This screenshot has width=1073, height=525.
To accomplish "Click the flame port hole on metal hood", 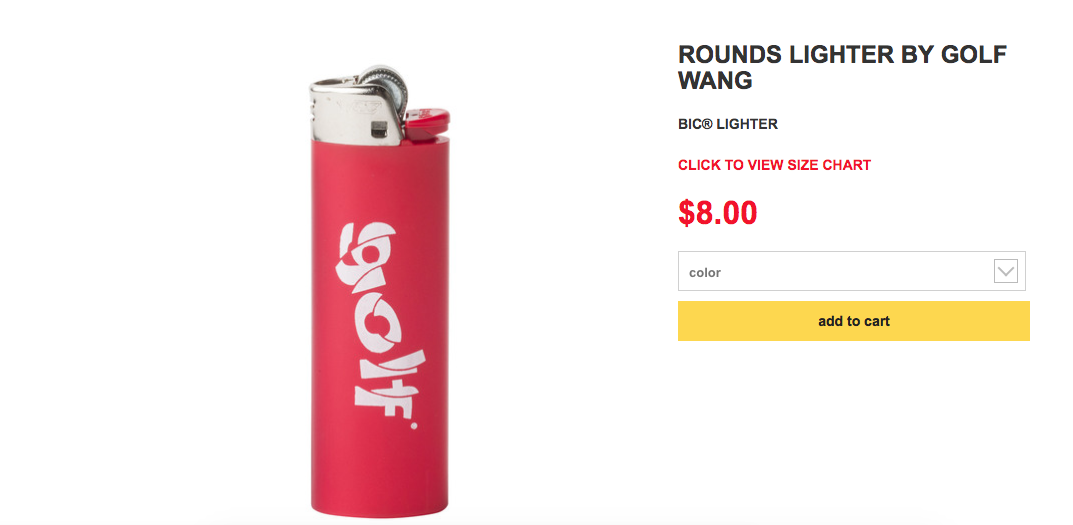I will point(378,128).
